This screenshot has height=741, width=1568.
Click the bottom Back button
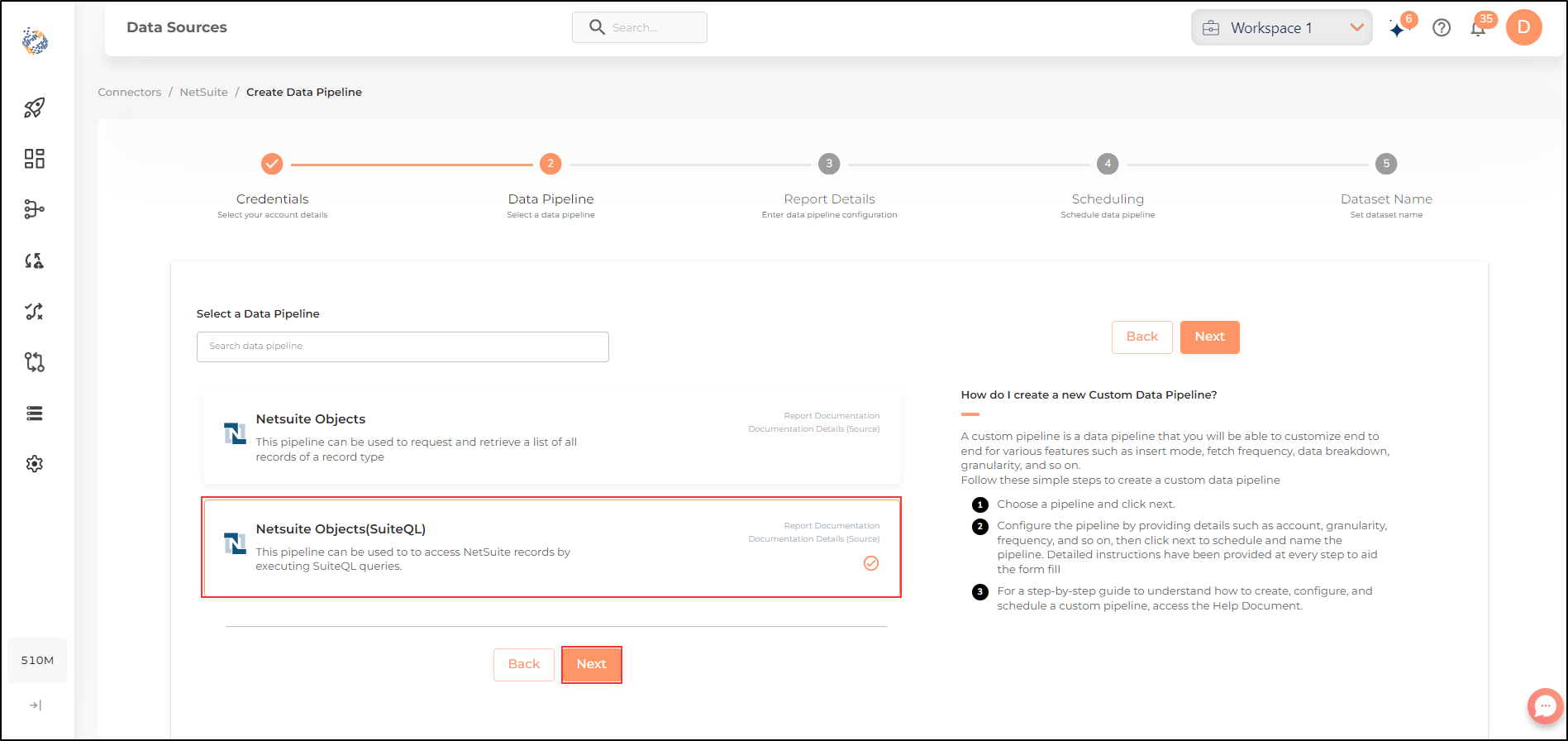[524, 665]
